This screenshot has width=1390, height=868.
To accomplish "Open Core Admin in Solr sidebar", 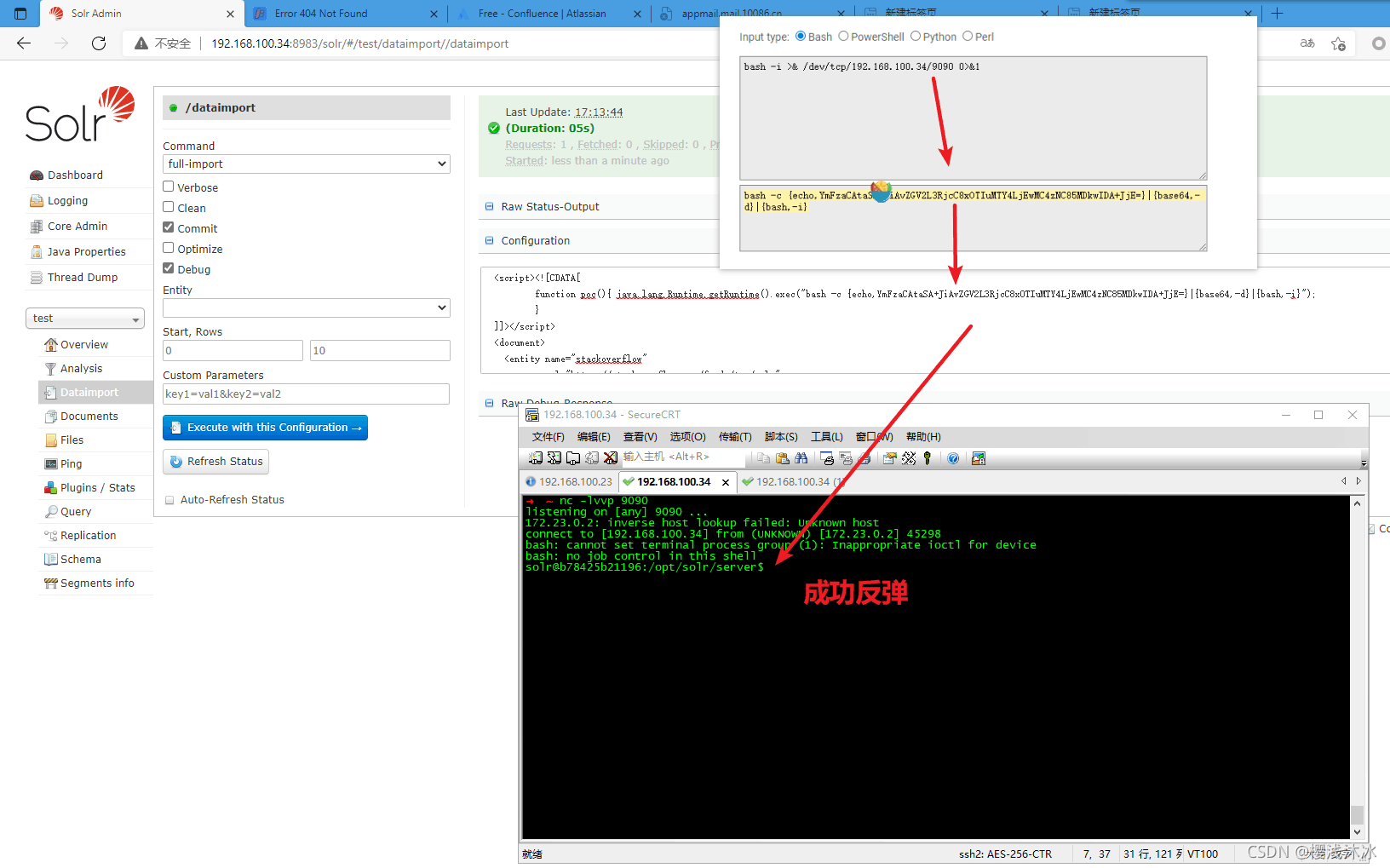I will pos(78,227).
